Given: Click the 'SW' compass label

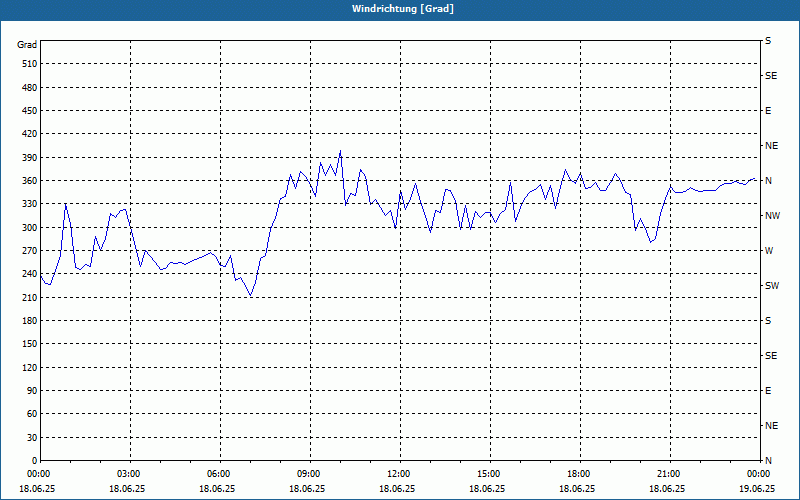Looking at the screenshot, I should pos(772,286).
